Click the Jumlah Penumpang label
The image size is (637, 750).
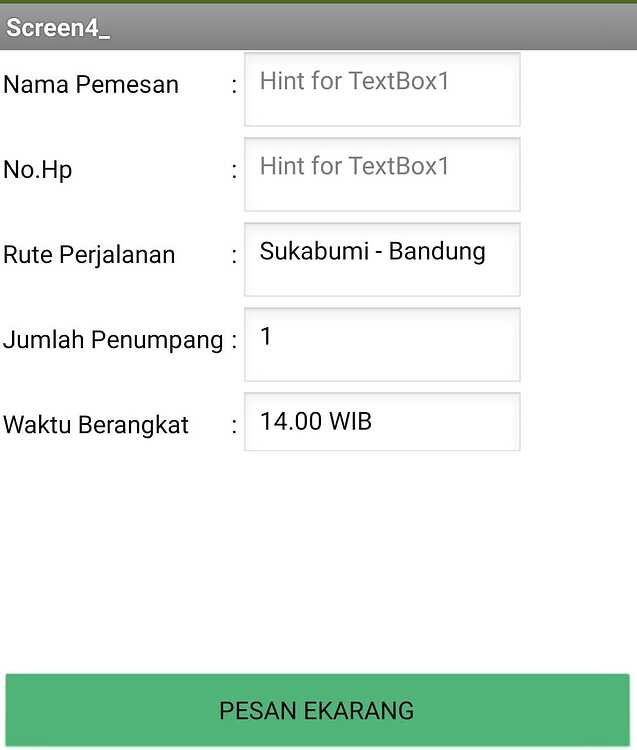[113, 340]
